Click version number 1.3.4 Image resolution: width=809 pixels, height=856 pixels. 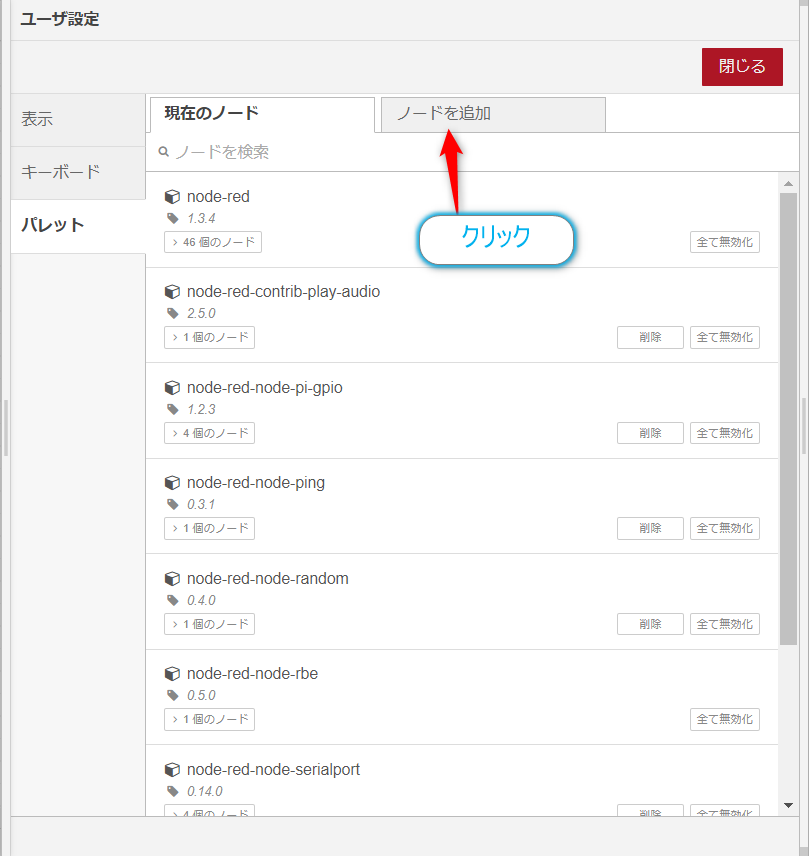[201, 218]
